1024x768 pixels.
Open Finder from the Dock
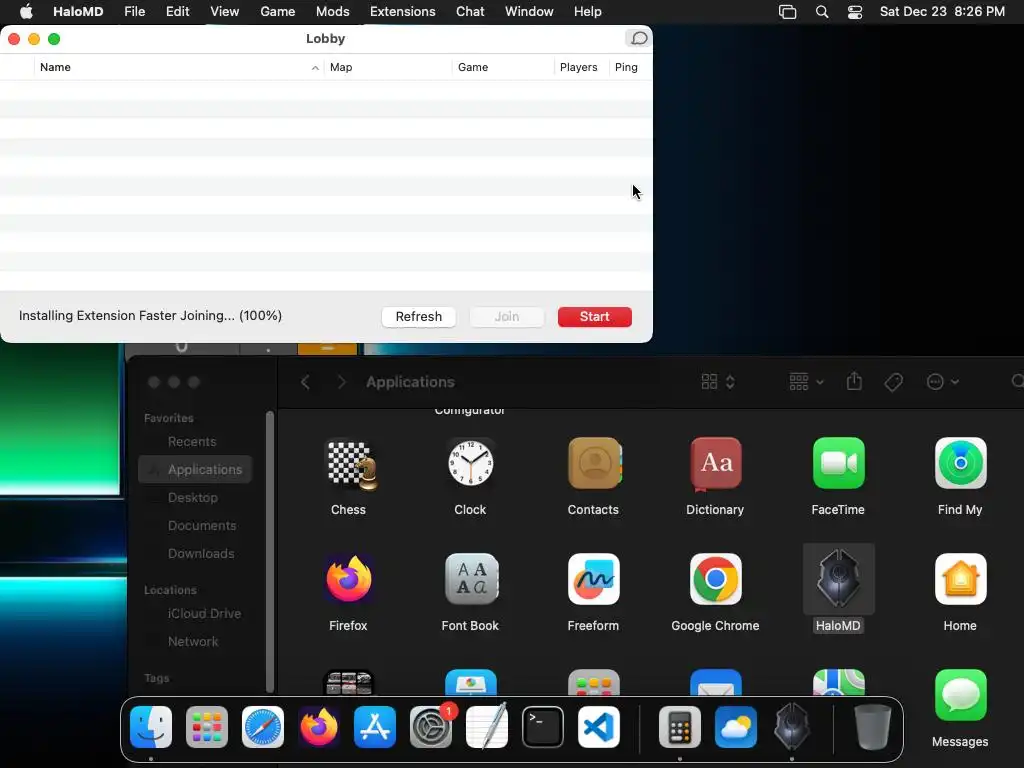point(151,727)
